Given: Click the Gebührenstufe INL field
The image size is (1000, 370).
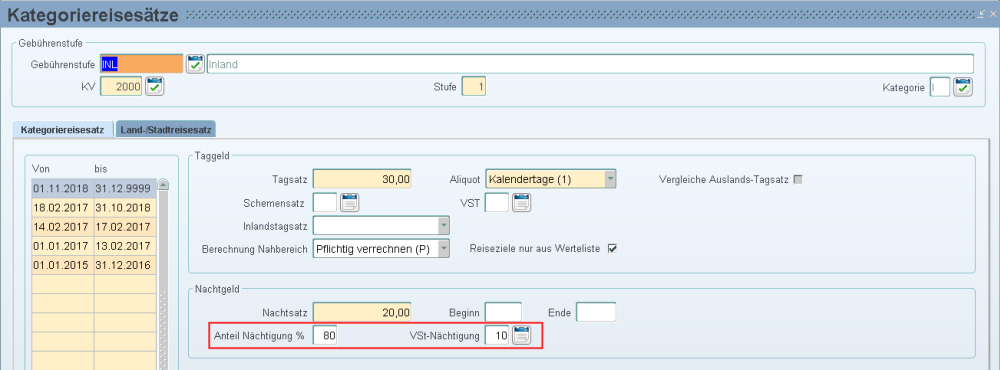Looking at the screenshot, I should click(x=142, y=64).
